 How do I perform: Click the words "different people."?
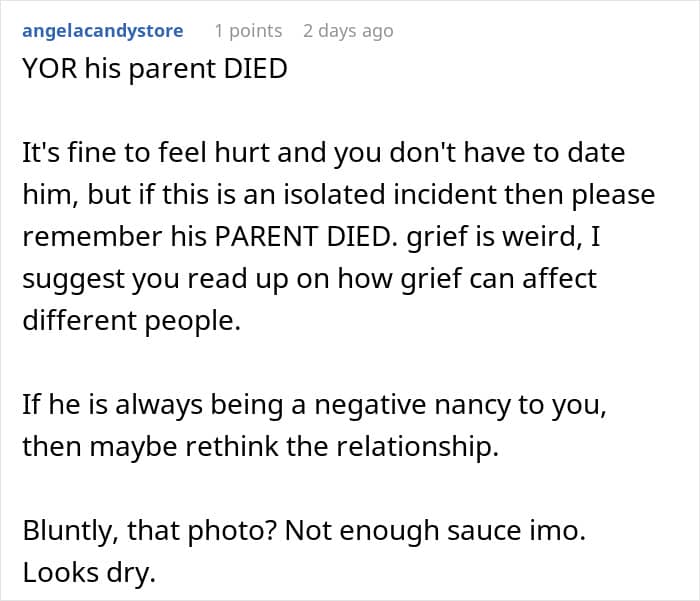(x=131, y=318)
